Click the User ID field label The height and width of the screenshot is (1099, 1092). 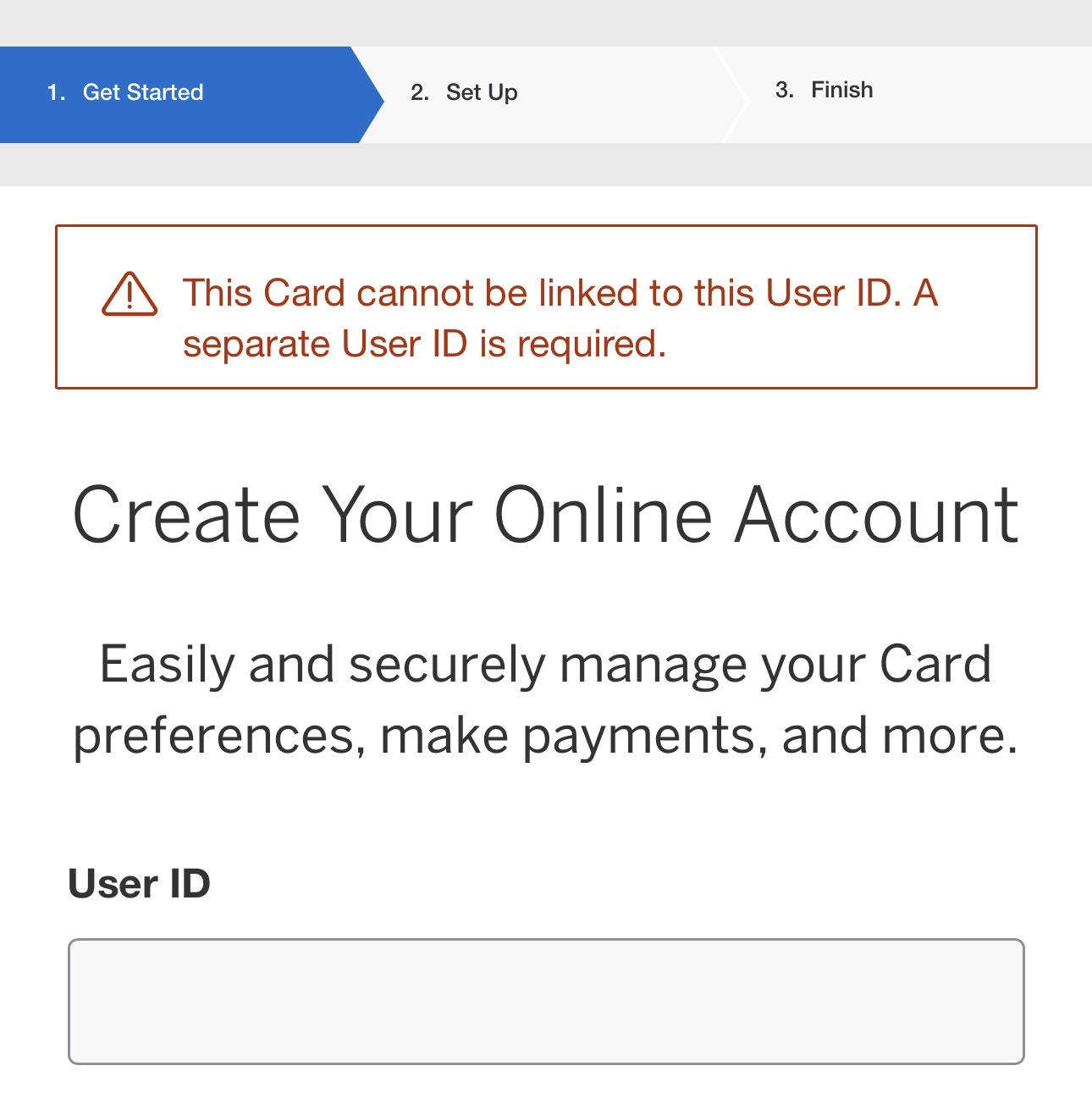pyautogui.click(x=139, y=884)
